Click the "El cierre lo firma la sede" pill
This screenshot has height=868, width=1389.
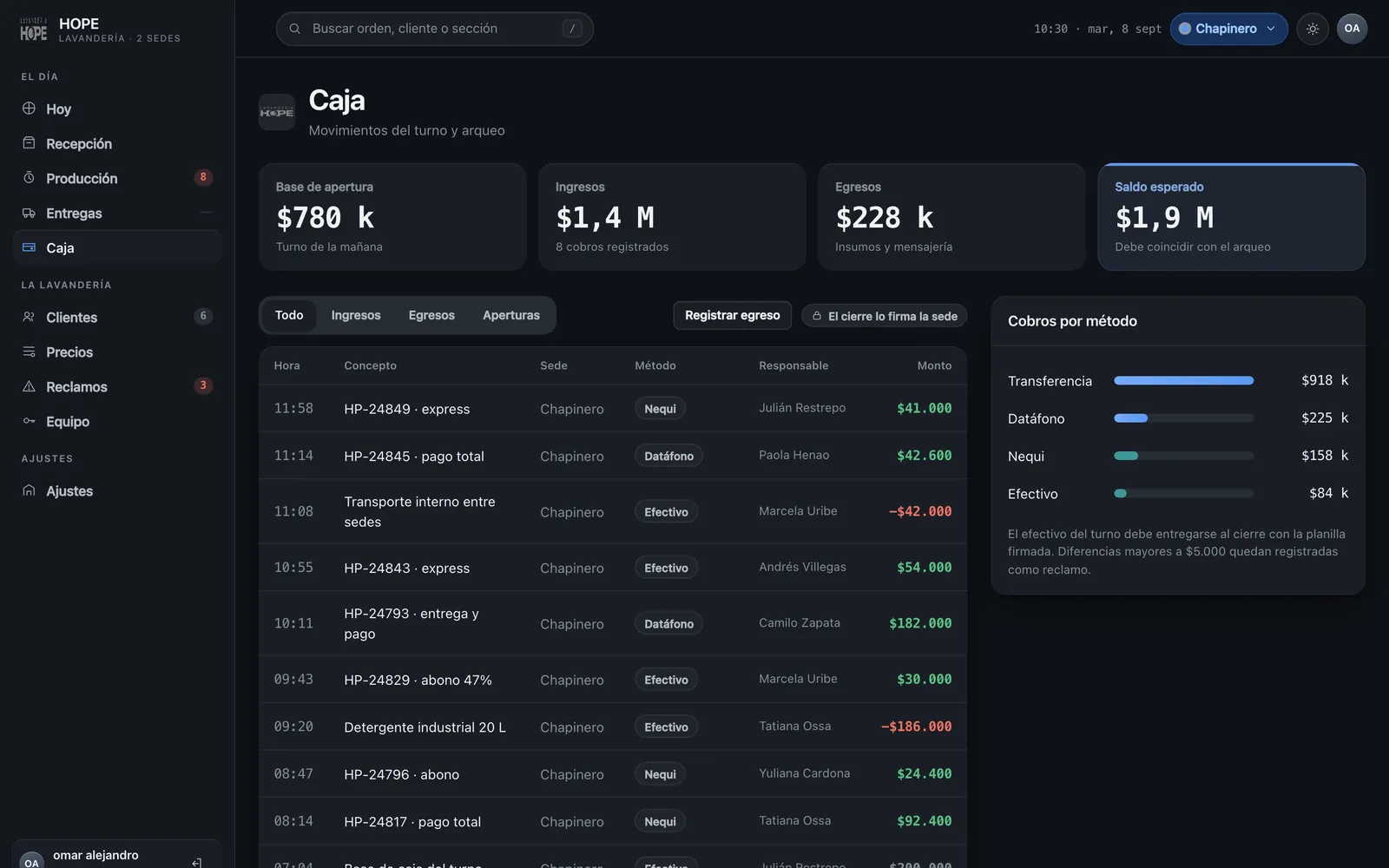tap(885, 316)
